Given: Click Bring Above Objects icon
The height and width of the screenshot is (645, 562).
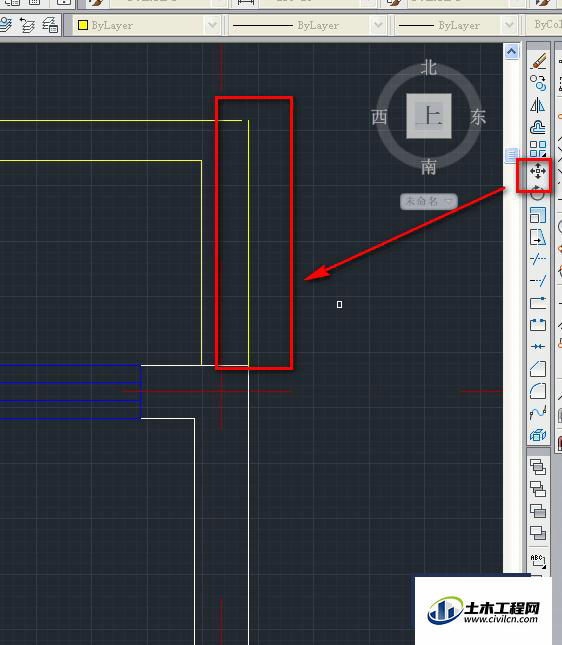Looking at the screenshot, I should (x=538, y=511).
